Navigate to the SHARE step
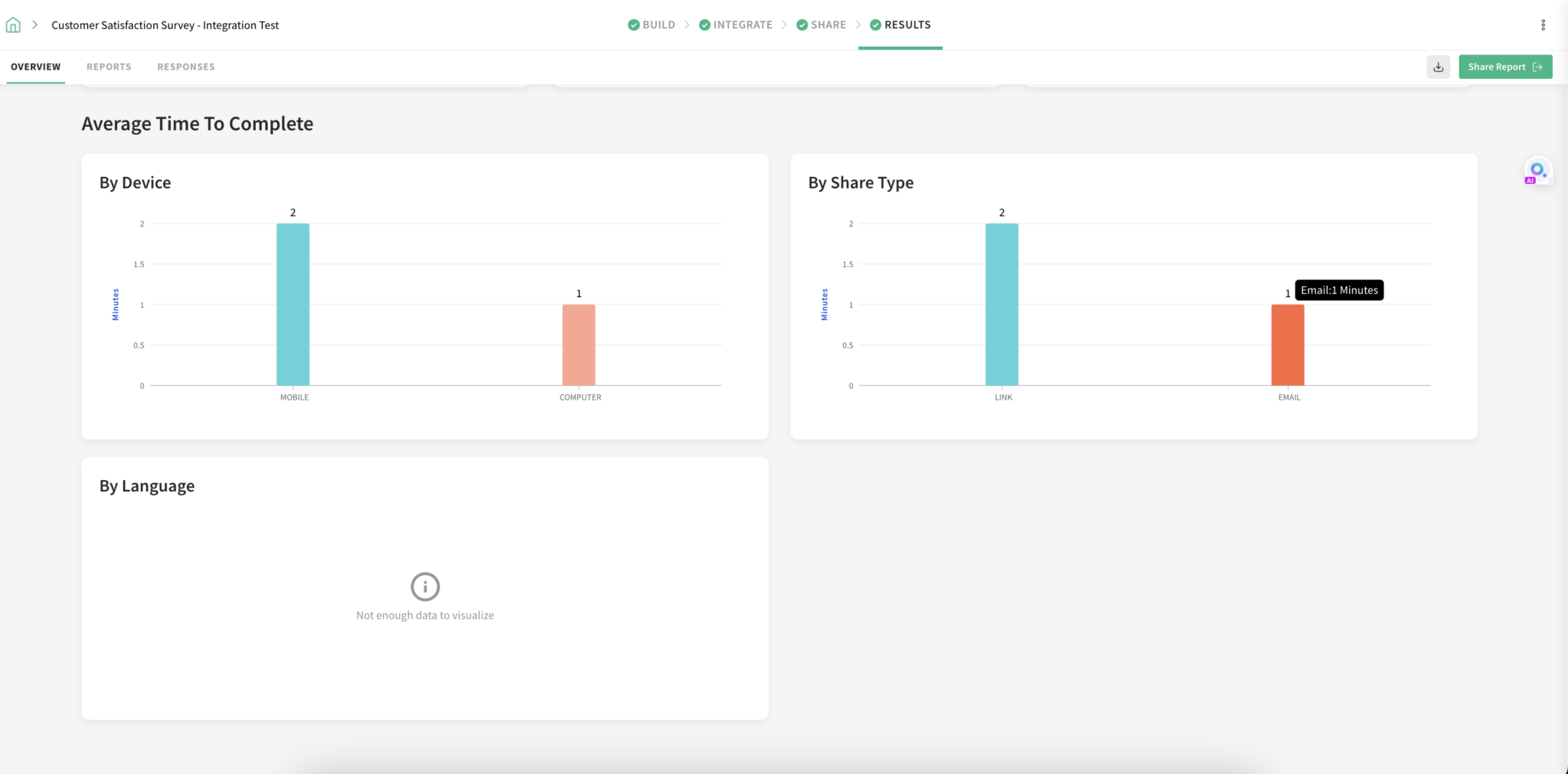This screenshot has width=1568, height=774. 827,24
